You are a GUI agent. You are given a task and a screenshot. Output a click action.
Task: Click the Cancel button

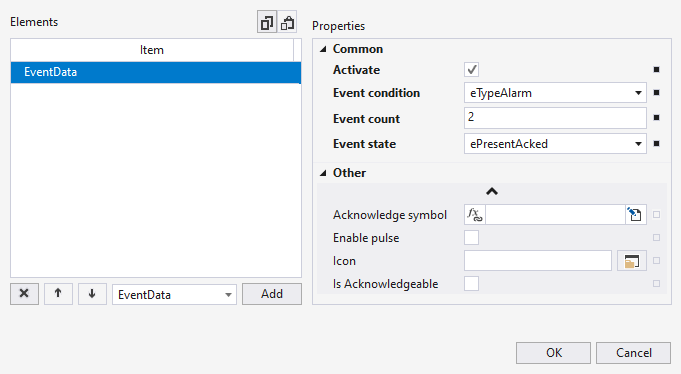[x=634, y=353]
